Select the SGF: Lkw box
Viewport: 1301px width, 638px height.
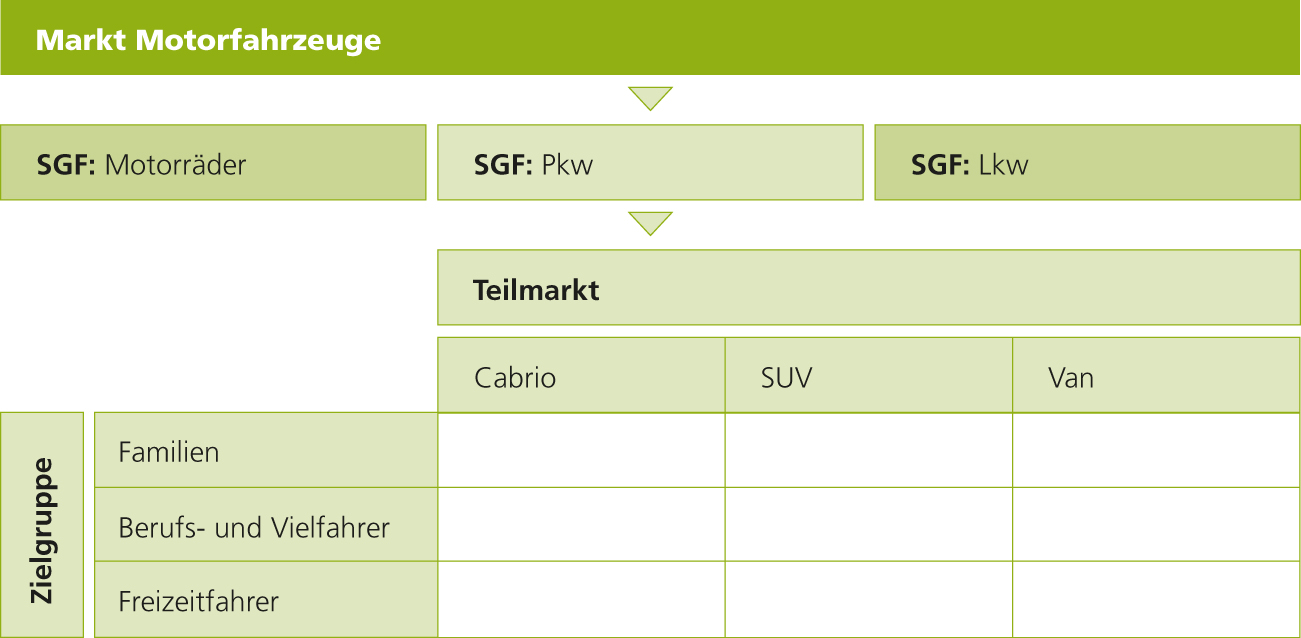[1087, 162]
